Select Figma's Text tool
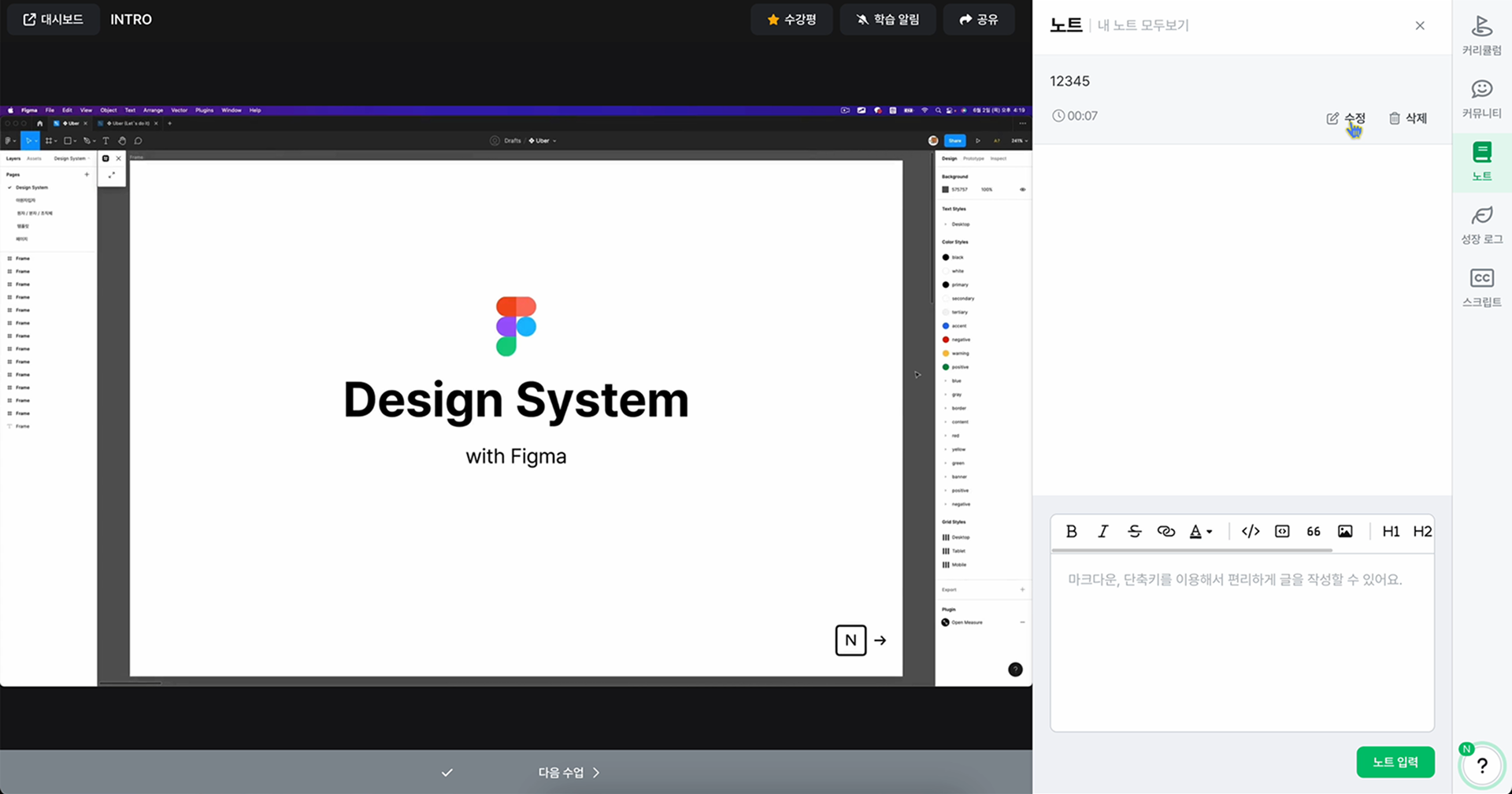1512x794 pixels. tap(106, 141)
